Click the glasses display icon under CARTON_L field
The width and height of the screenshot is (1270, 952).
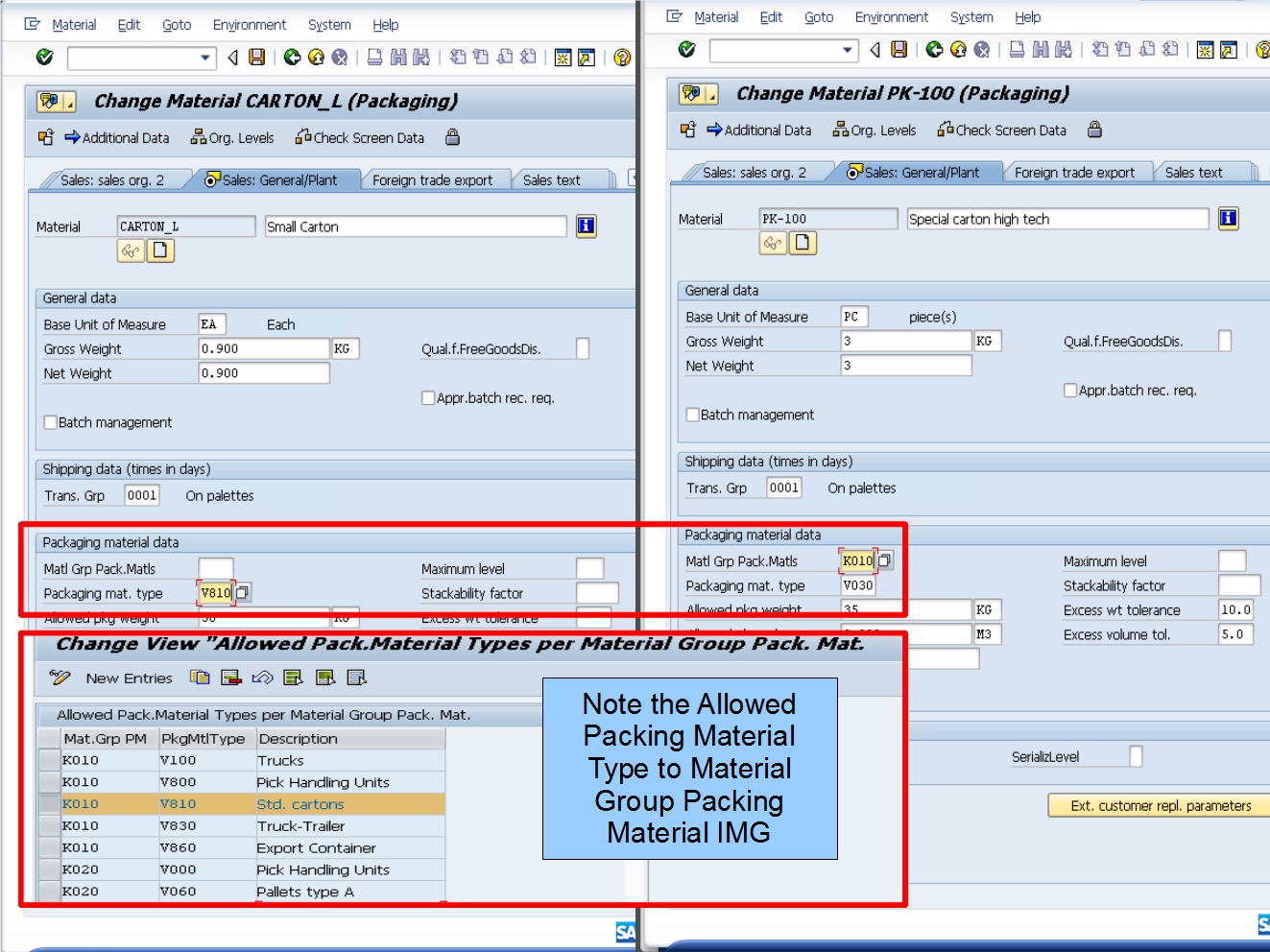click(131, 250)
